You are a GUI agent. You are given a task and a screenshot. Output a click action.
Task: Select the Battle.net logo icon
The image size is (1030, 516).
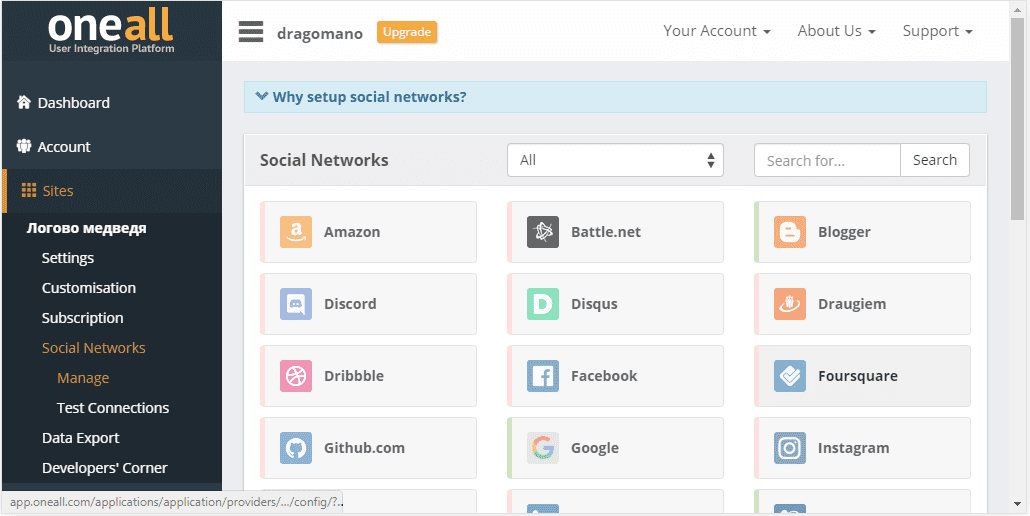543,232
